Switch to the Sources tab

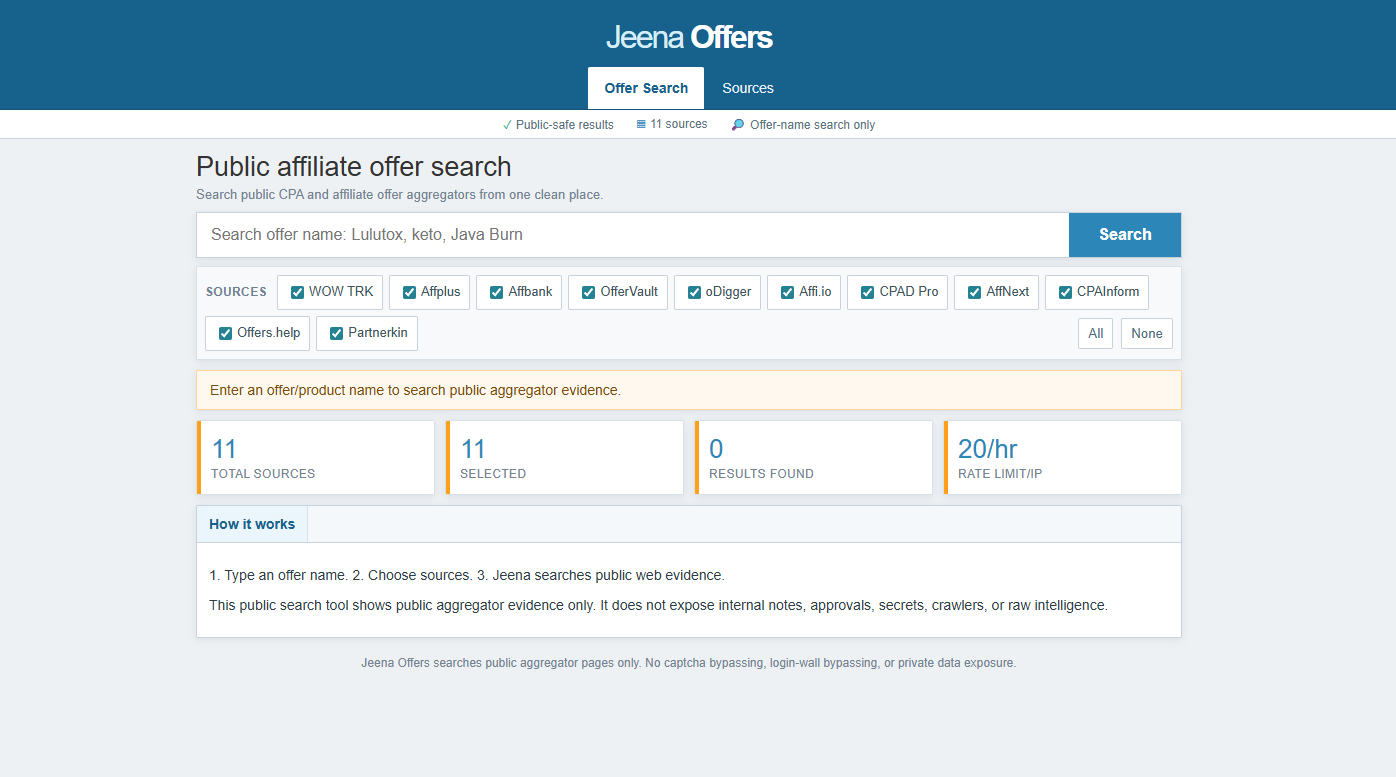[x=748, y=88]
